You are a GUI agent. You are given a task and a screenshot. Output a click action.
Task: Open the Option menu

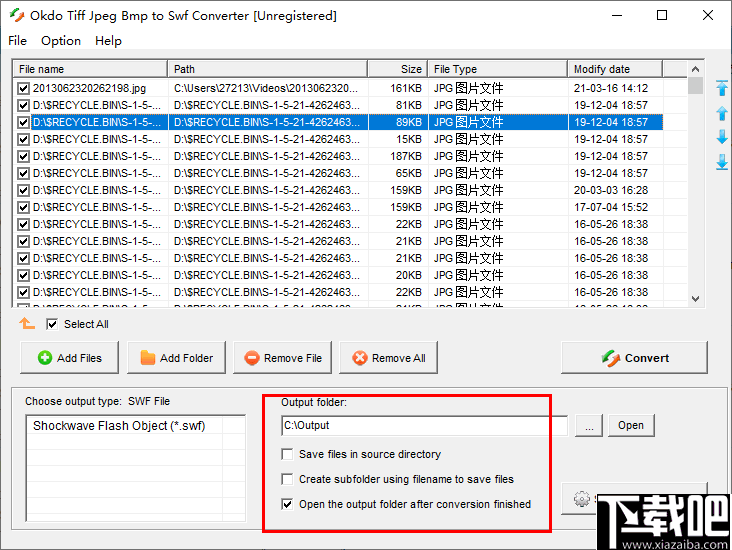coord(61,41)
